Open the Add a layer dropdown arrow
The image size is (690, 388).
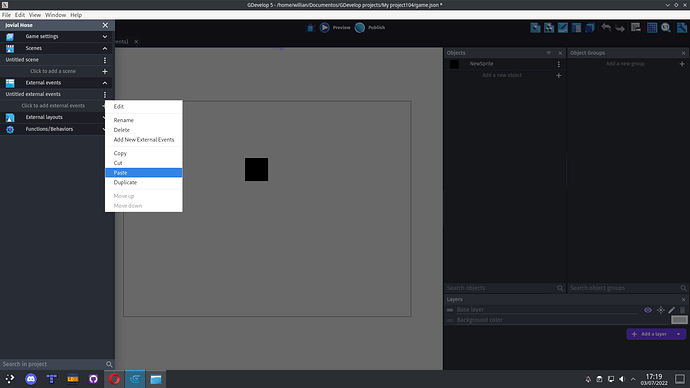tap(679, 334)
